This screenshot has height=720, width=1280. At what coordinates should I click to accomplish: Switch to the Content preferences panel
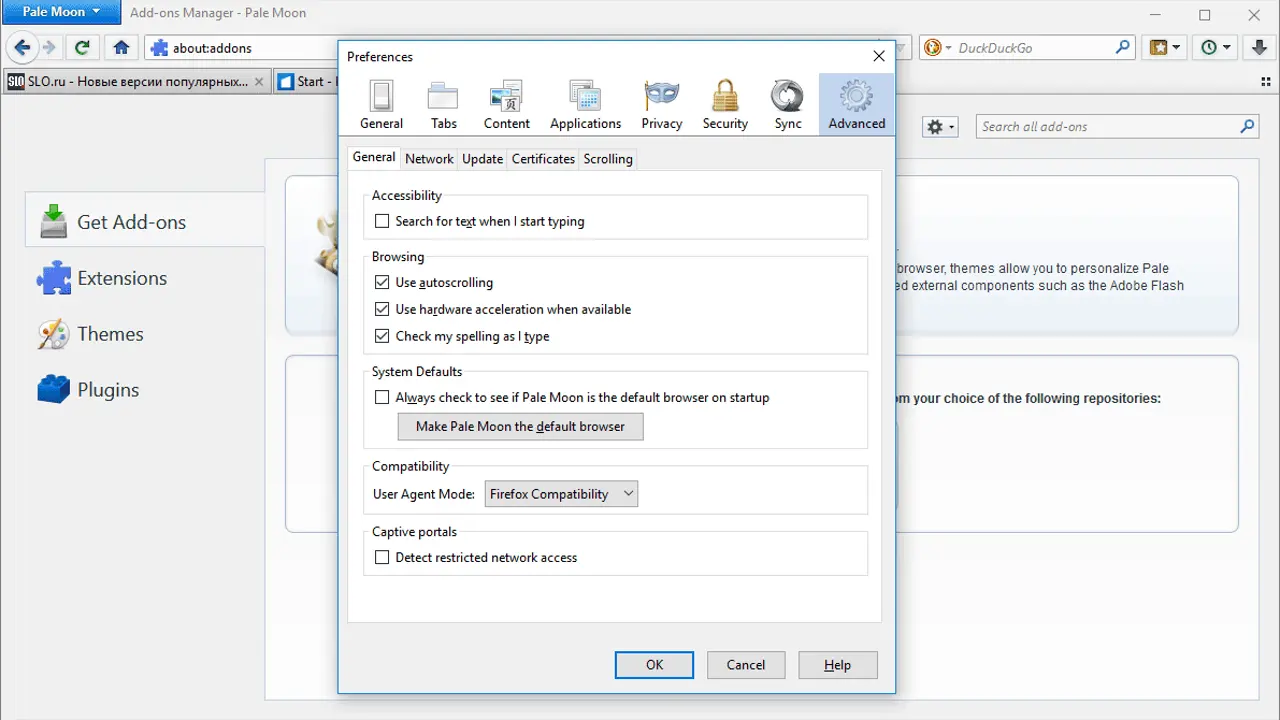click(507, 105)
